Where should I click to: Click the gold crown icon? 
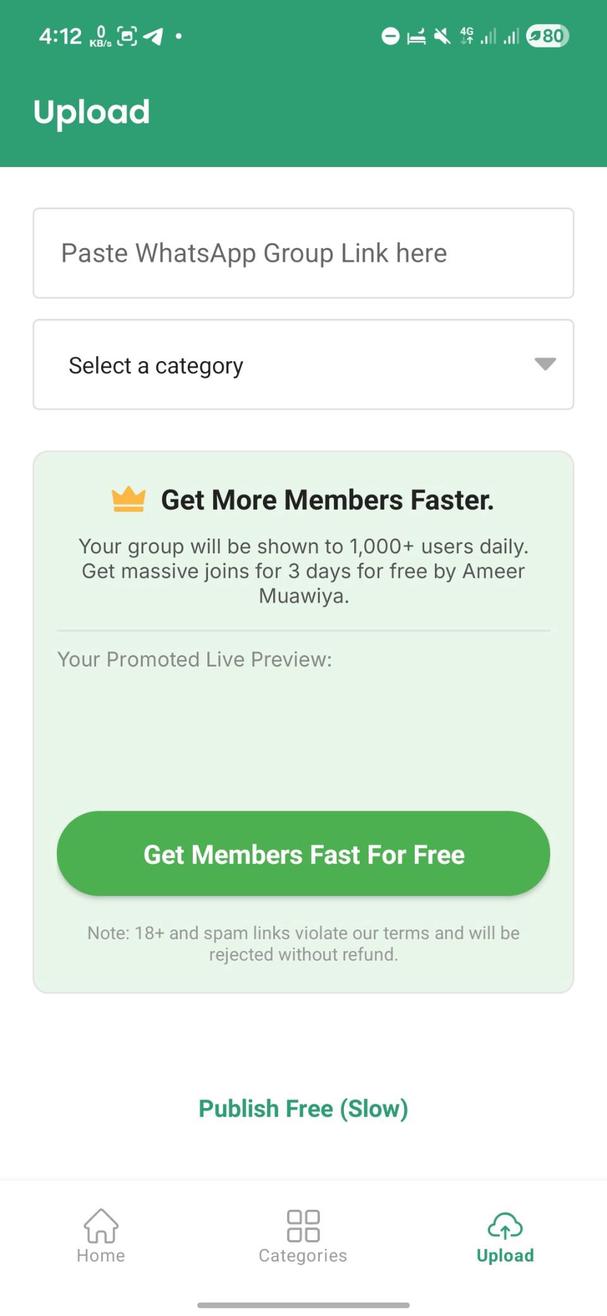pyautogui.click(x=129, y=499)
